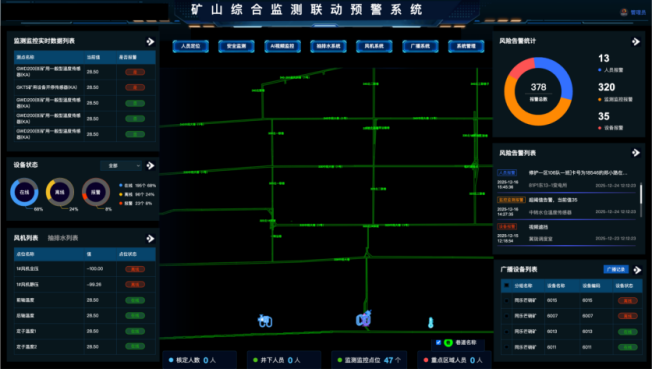Screen dimensions: 652x369
Task: Check the broadcast row with device 6015
Action: tap(506, 300)
